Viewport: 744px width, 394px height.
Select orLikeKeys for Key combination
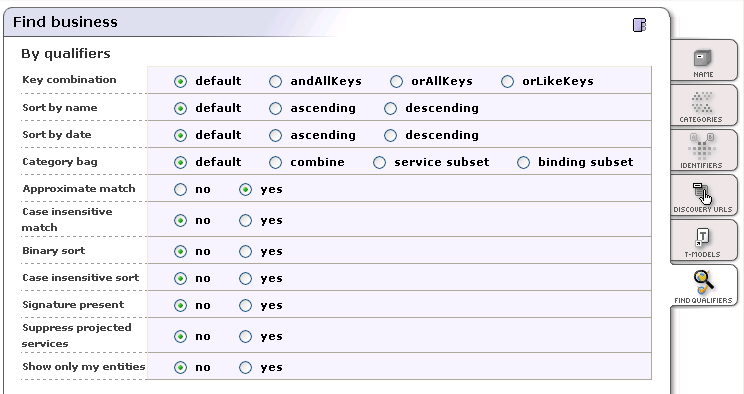coord(507,82)
